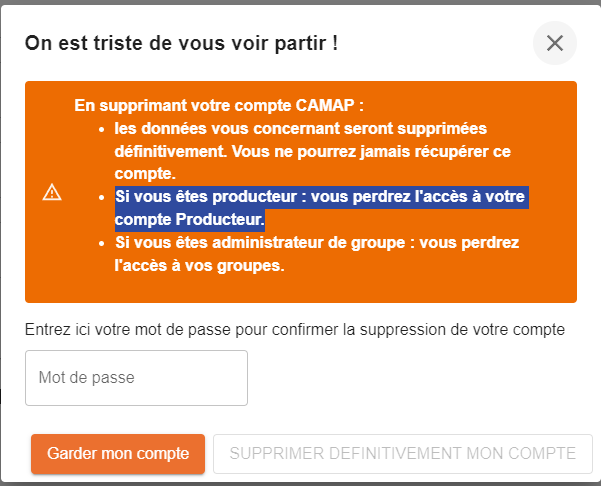601x486 pixels.
Task: Click the 'les données vous concernant' text line
Action: (300, 129)
